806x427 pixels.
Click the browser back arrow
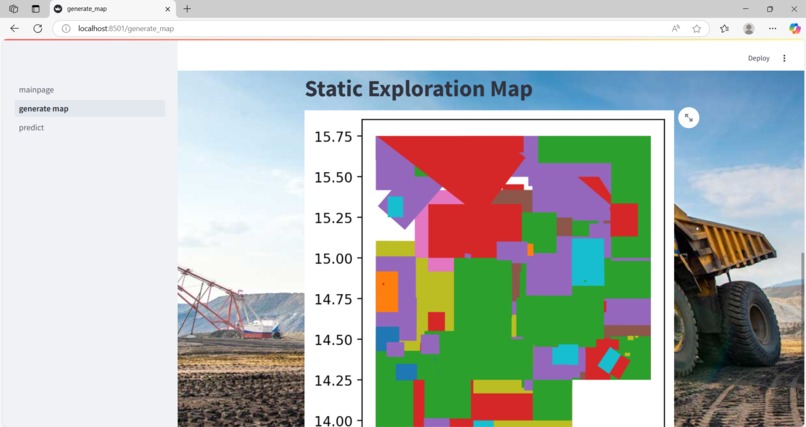tap(14, 29)
